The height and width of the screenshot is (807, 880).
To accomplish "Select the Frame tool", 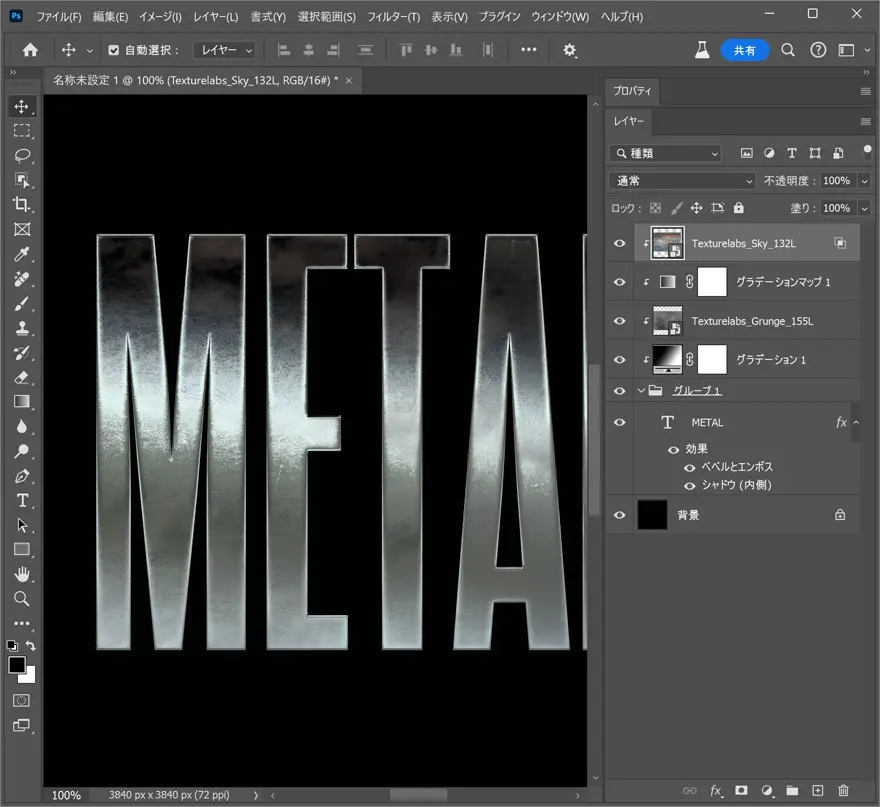I will click(x=21, y=230).
